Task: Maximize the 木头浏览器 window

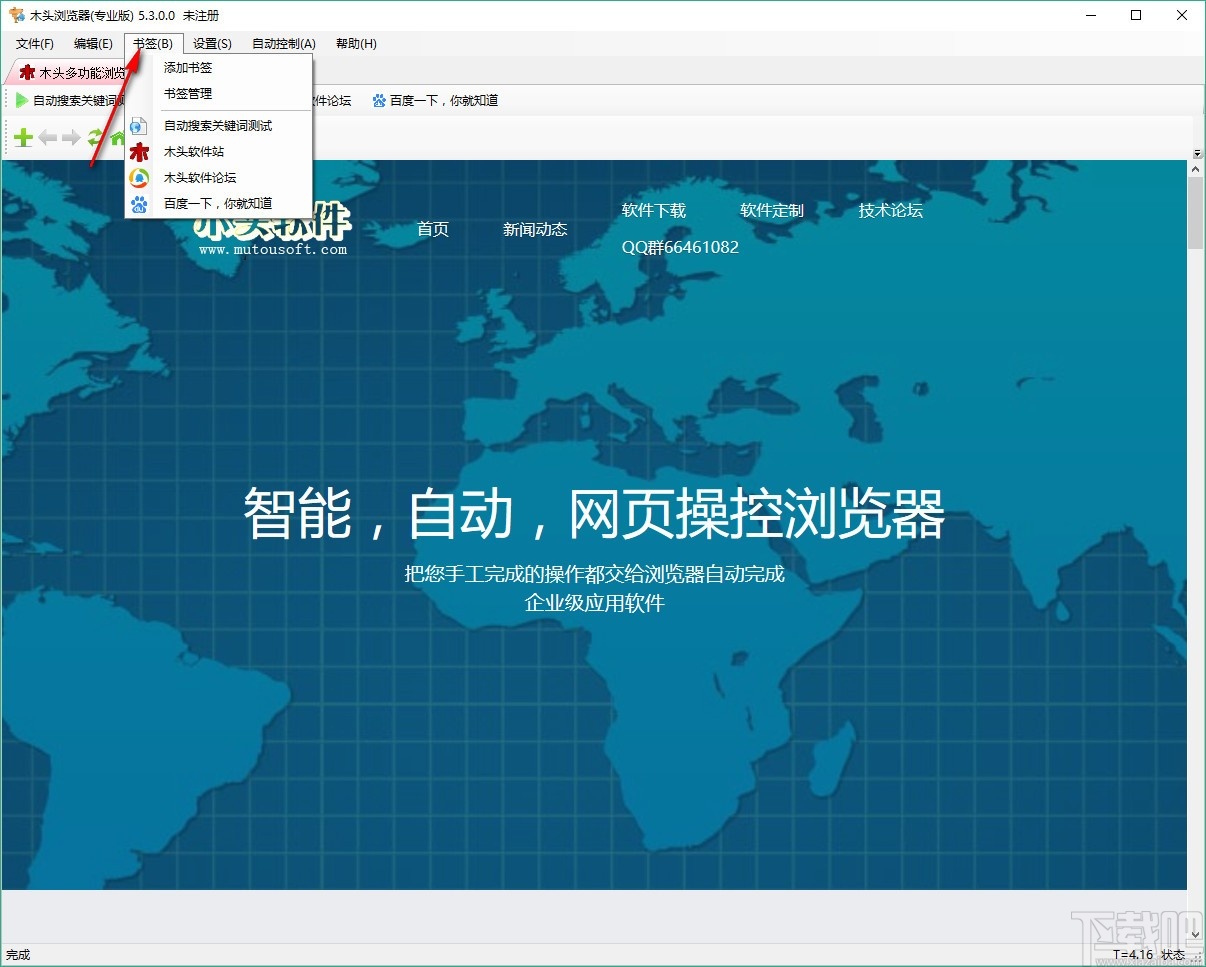Action: (1136, 15)
